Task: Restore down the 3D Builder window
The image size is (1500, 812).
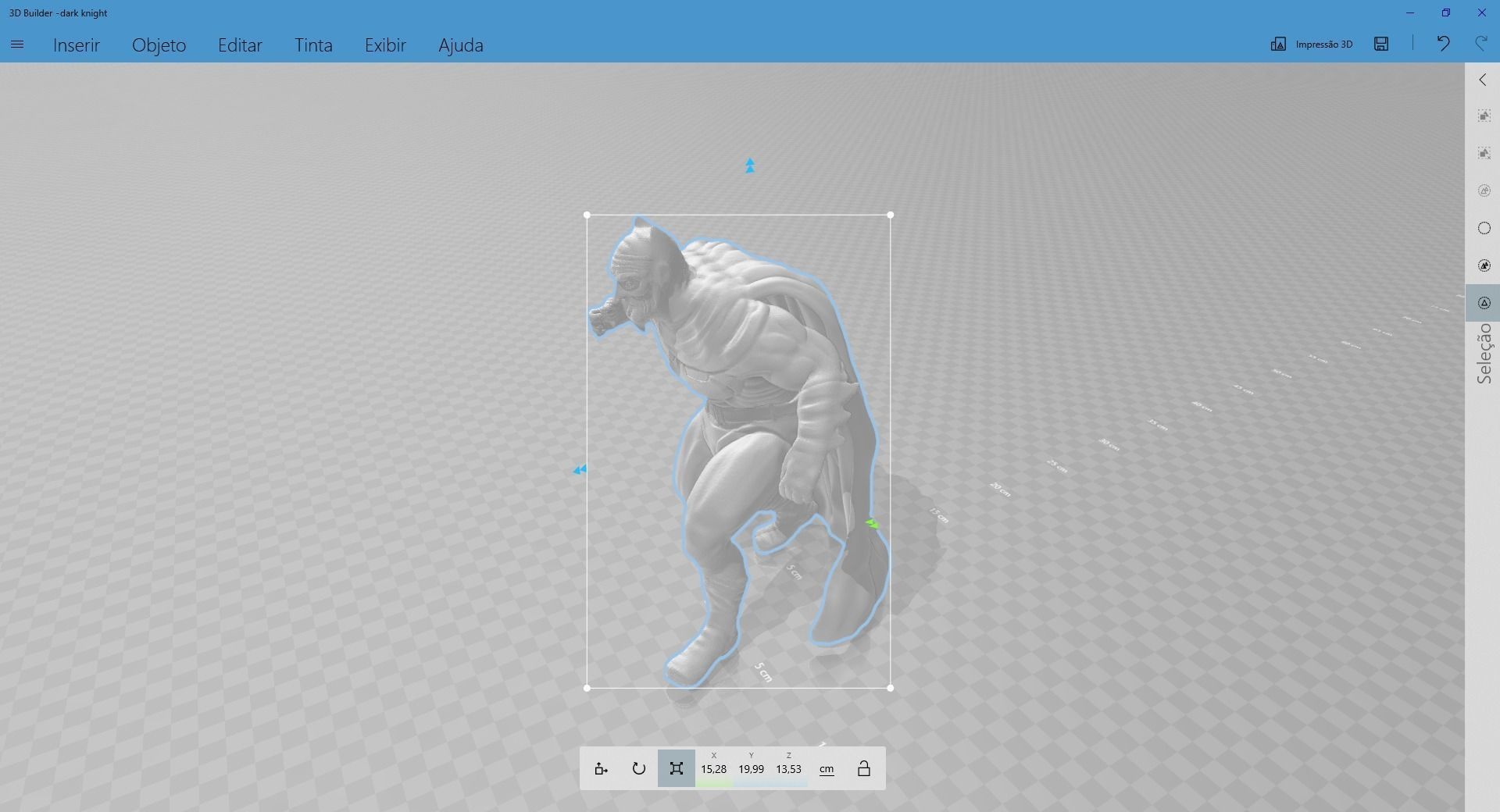Action: (x=1446, y=12)
